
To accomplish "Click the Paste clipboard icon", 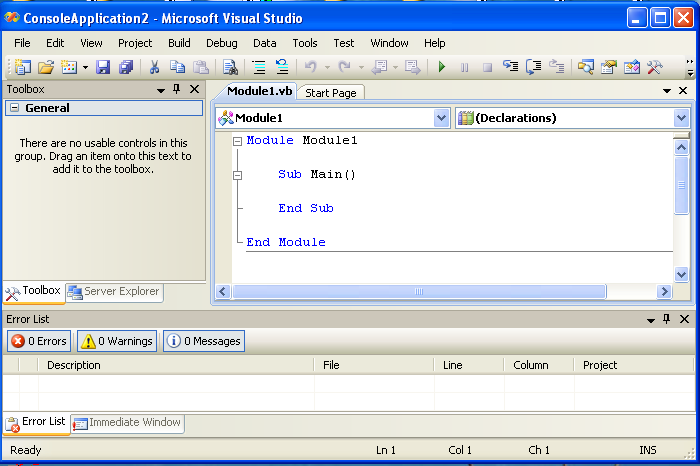I will pos(201,67).
